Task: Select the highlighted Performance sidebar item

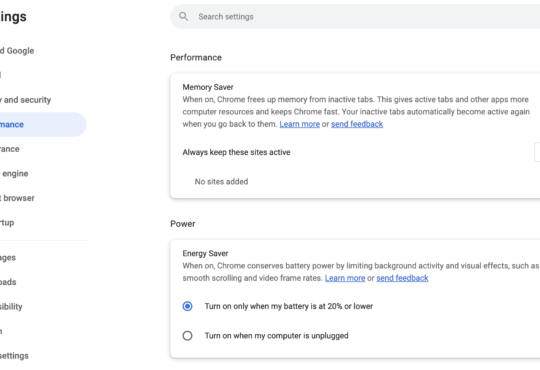Action: coord(43,124)
